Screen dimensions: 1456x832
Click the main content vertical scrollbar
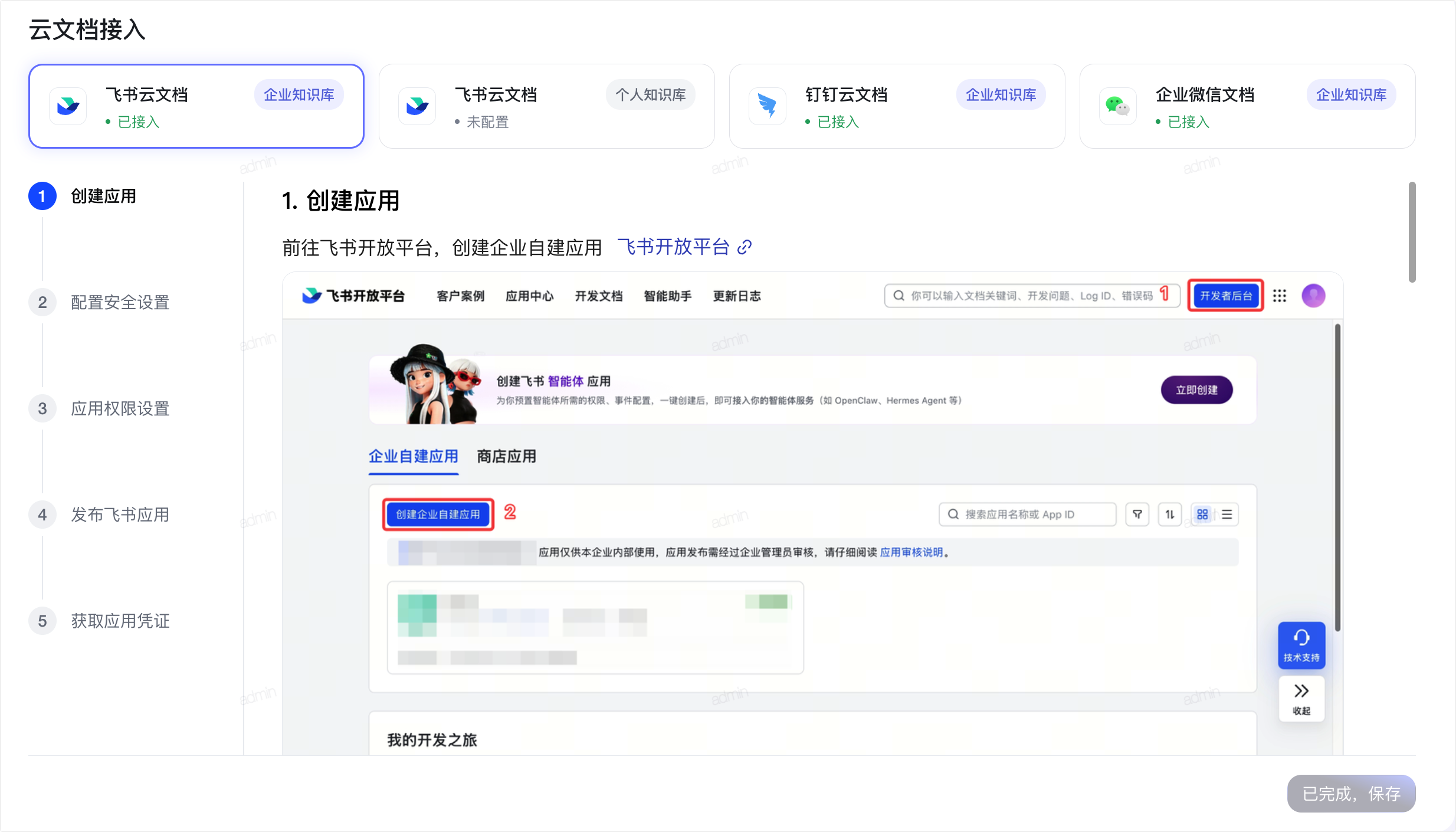coord(1412,232)
